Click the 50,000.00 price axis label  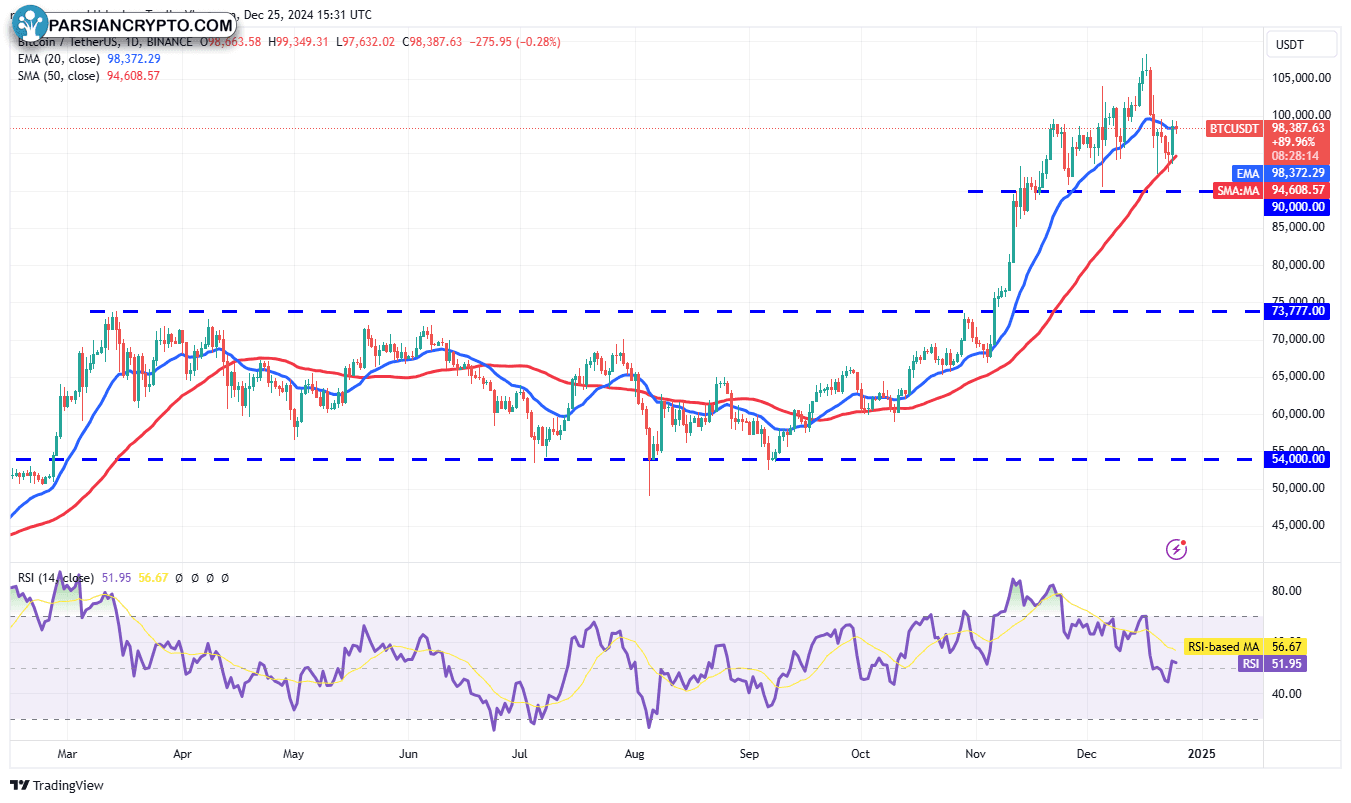(x=1298, y=488)
